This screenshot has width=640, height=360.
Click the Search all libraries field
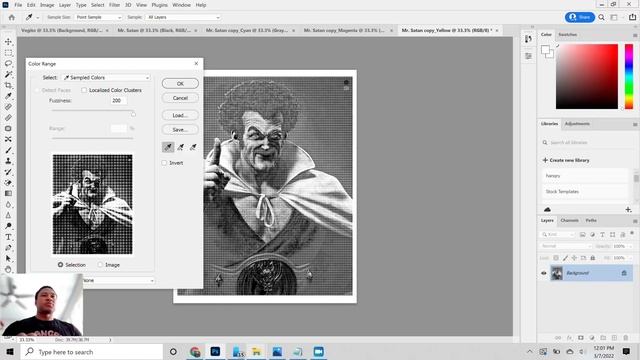[x=587, y=142]
